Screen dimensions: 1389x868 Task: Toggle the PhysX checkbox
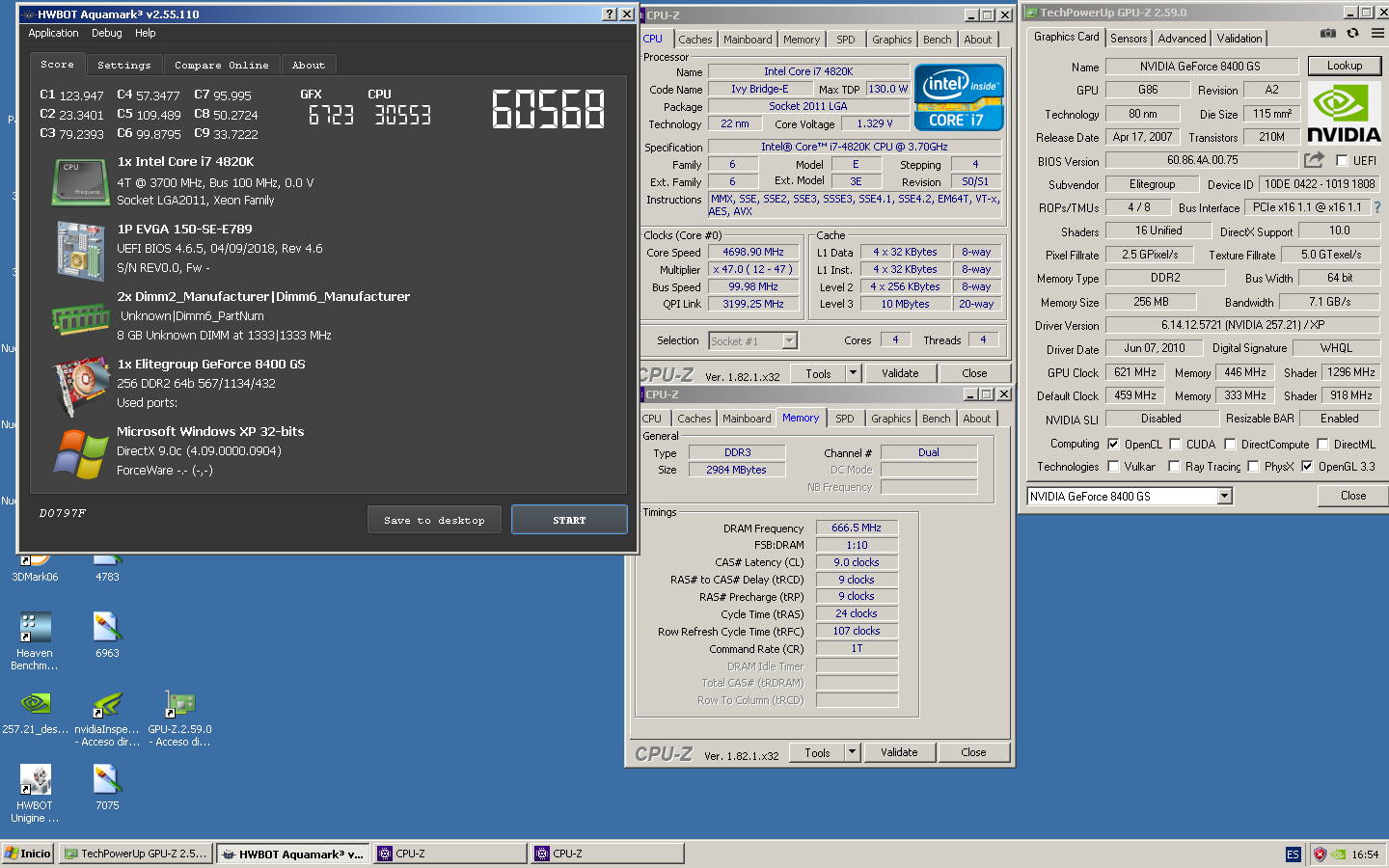click(x=1253, y=467)
